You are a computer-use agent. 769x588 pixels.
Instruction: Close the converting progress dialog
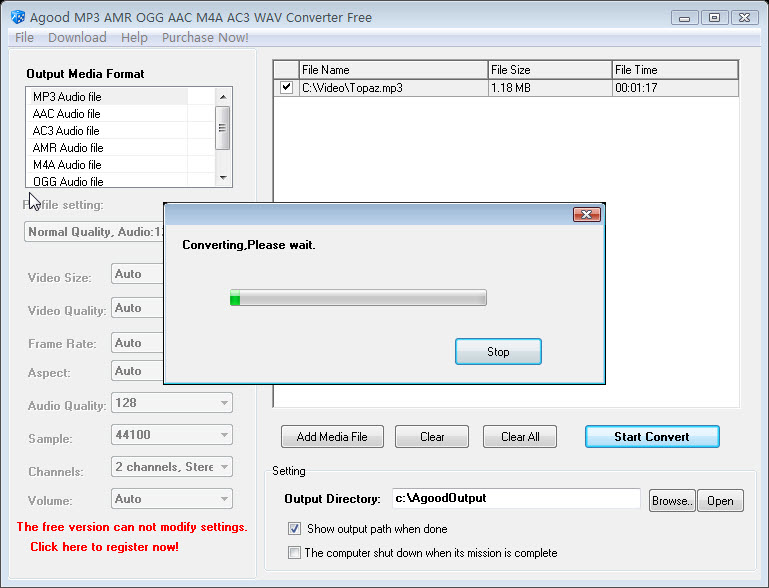tap(587, 214)
